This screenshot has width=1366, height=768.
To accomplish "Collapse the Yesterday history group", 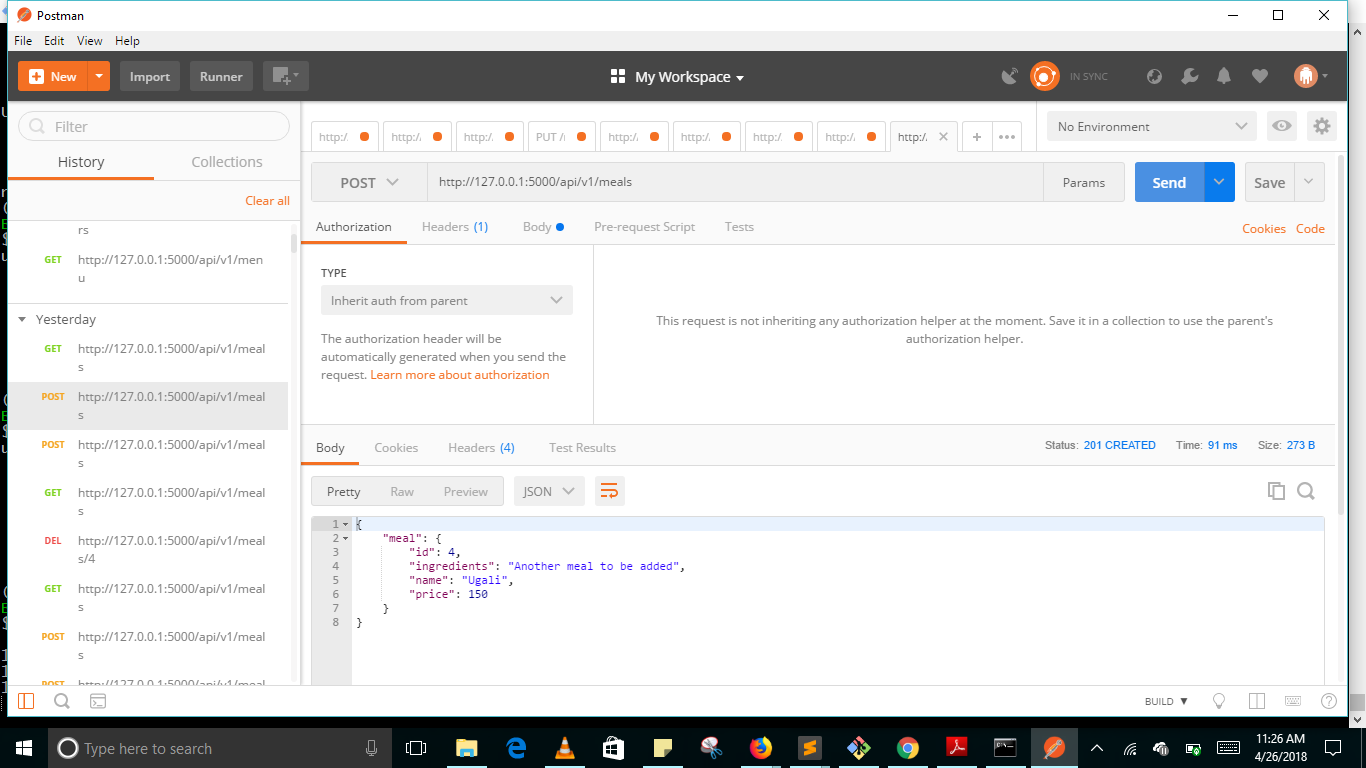I will 22,319.
